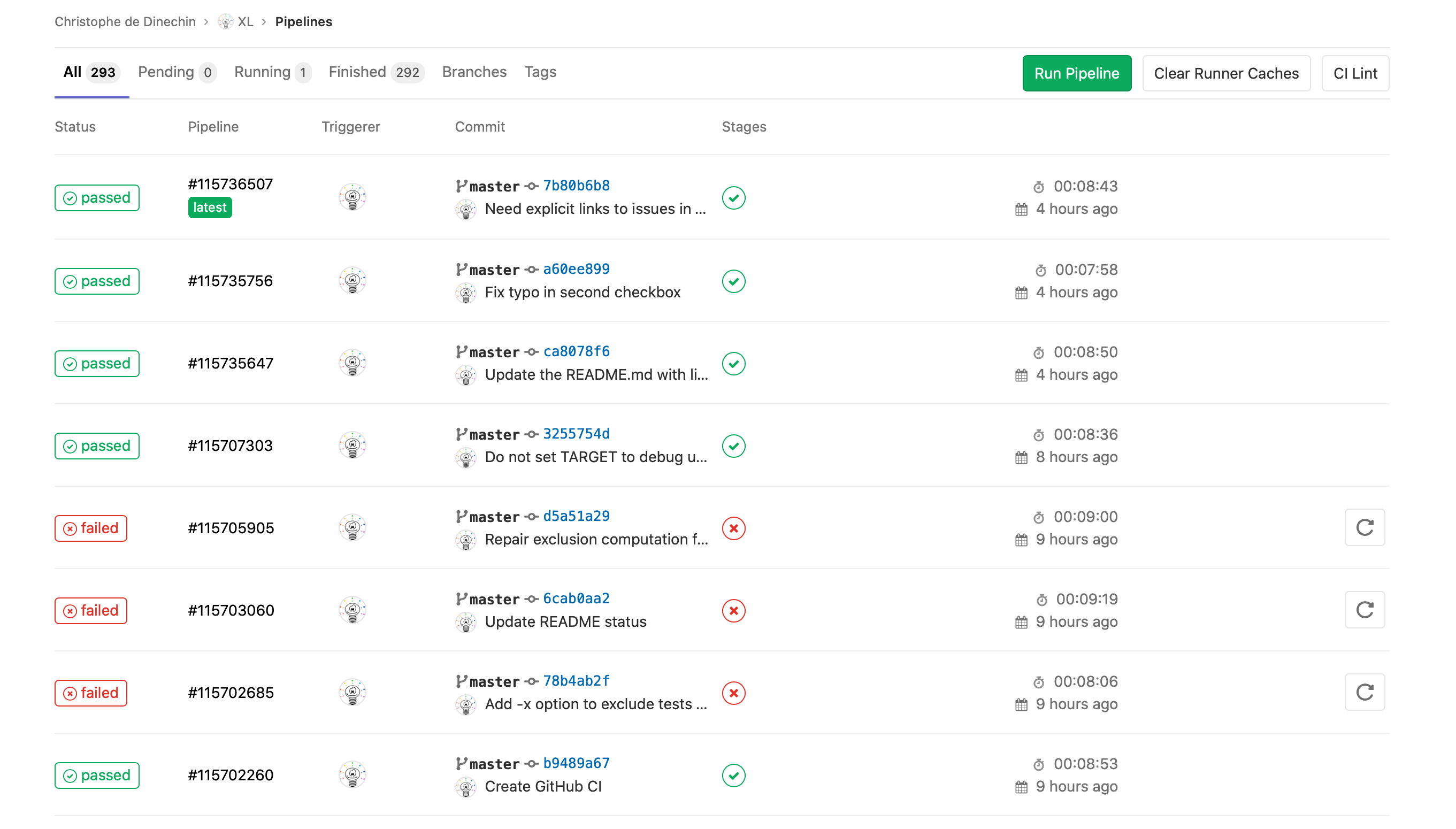Open commit link b9489a67
1456x829 pixels.
tap(576, 763)
